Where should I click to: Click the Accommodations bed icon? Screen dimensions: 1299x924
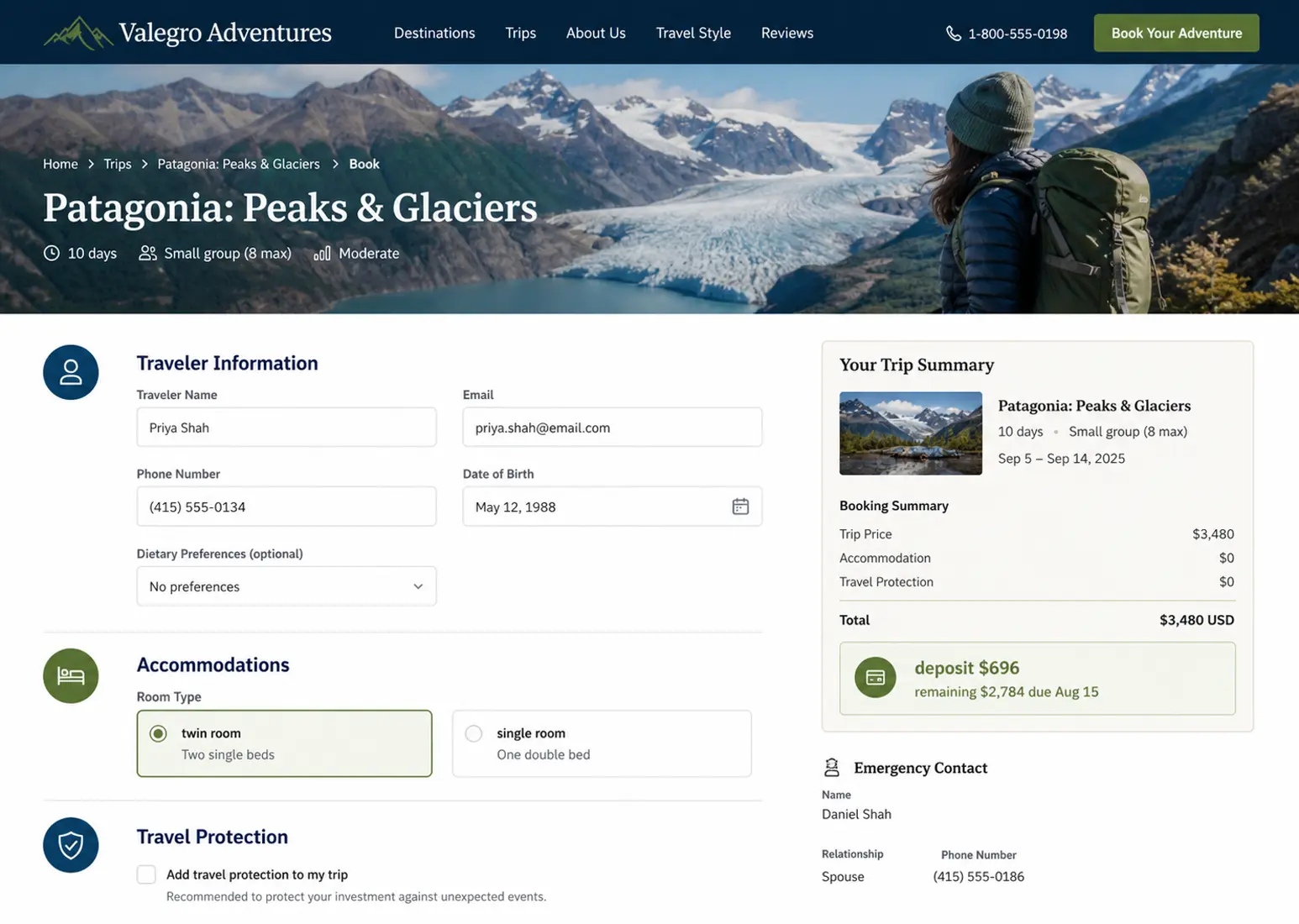click(71, 675)
